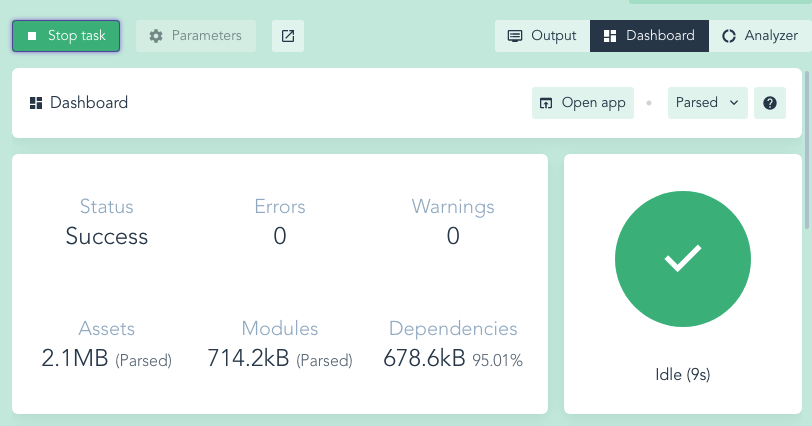Click the 95.01% dependencies percentage

click(498, 359)
